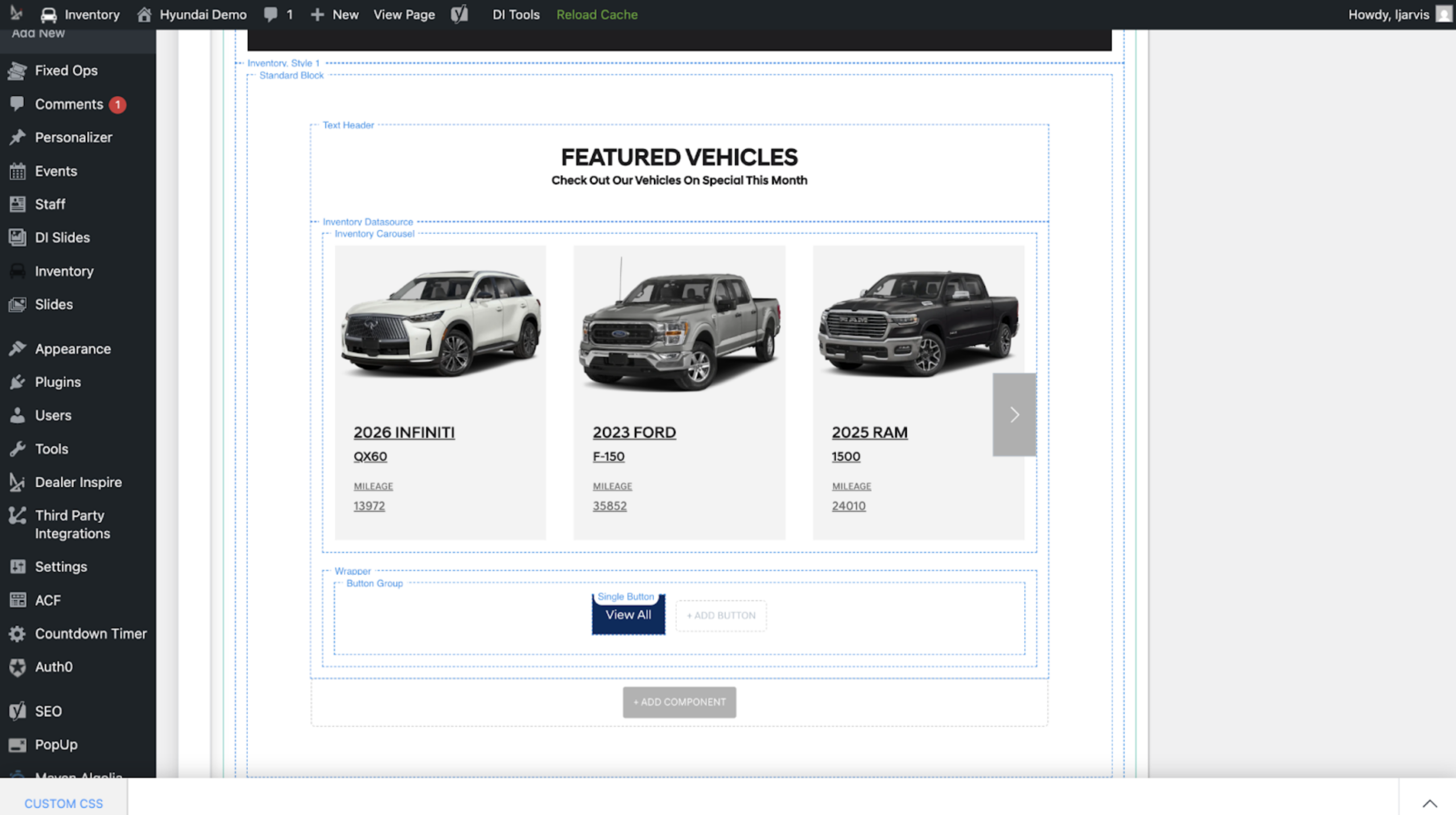Screen dimensions: 1456x815
Task: Advance the inventory carousel with the next arrow
Action: (x=1014, y=414)
